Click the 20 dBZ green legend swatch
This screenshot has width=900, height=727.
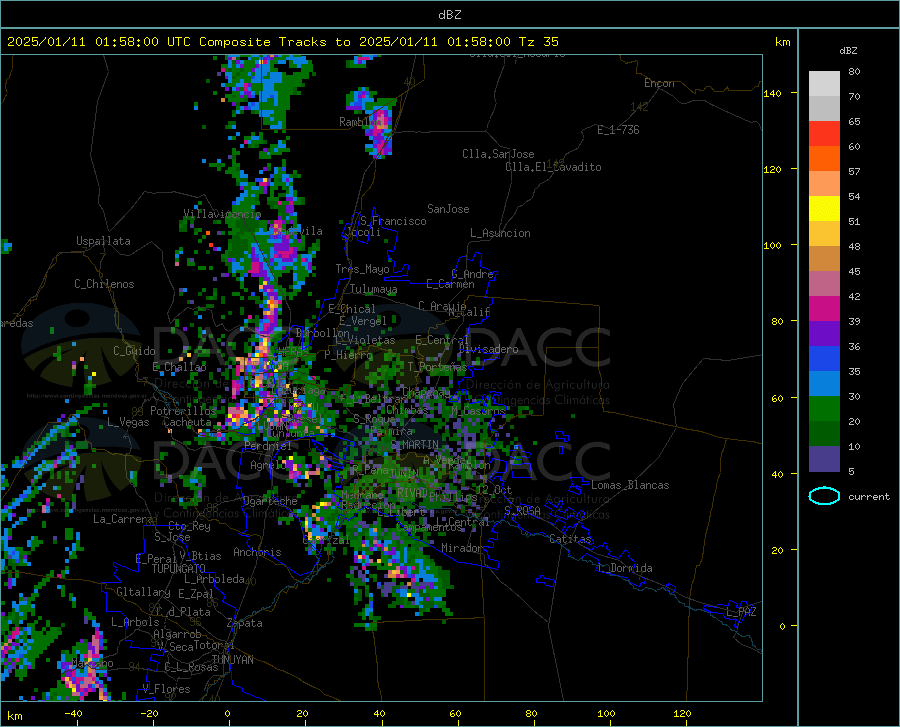(x=824, y=409)
